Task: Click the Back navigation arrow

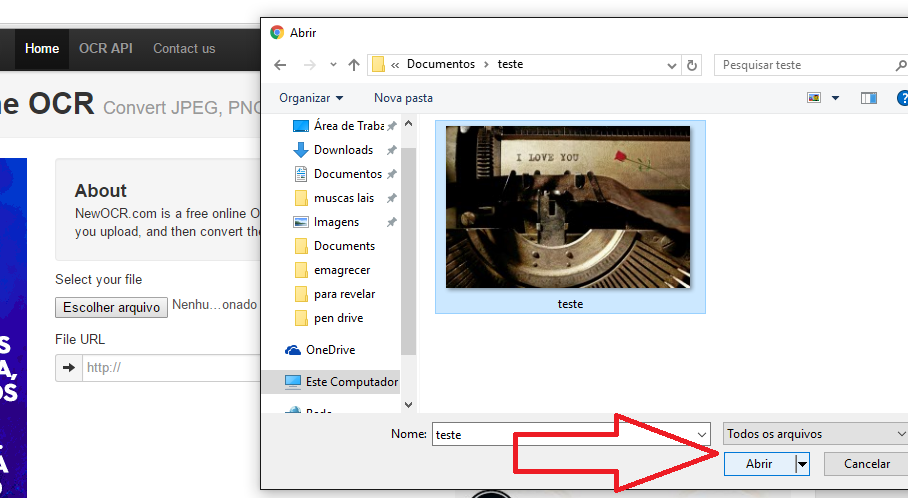Action: tap(282, 65)
